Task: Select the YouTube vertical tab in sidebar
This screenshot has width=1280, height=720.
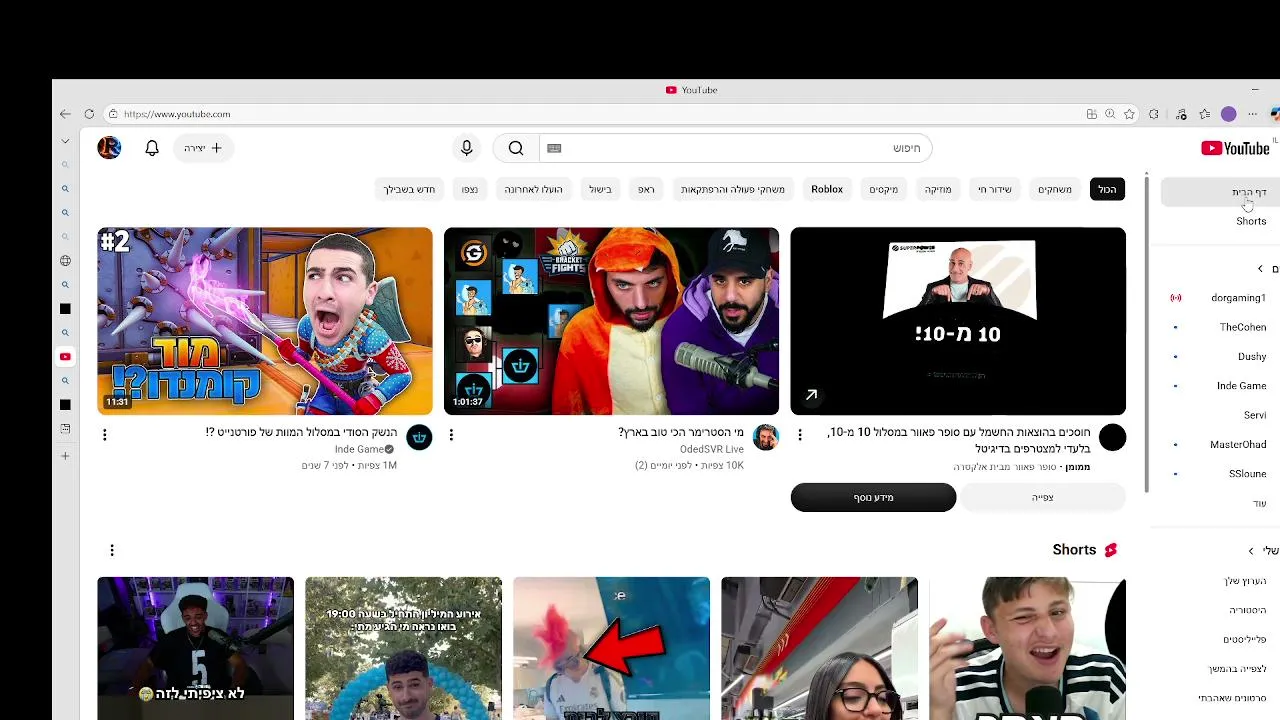Action: coord(65,357)
